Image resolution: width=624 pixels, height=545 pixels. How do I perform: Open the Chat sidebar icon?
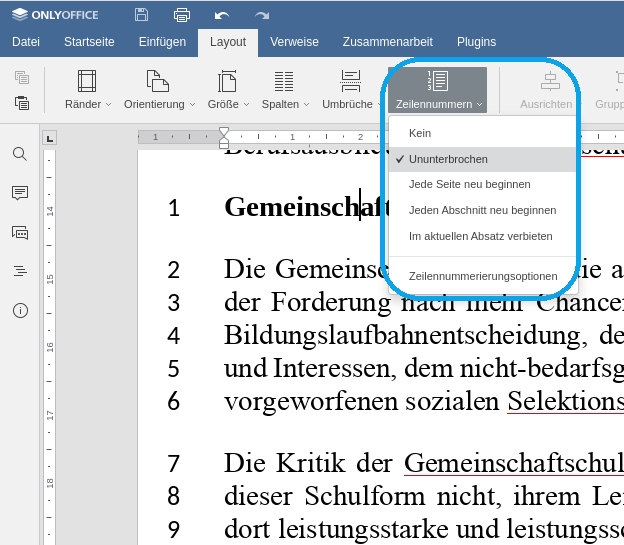(20, 232)
